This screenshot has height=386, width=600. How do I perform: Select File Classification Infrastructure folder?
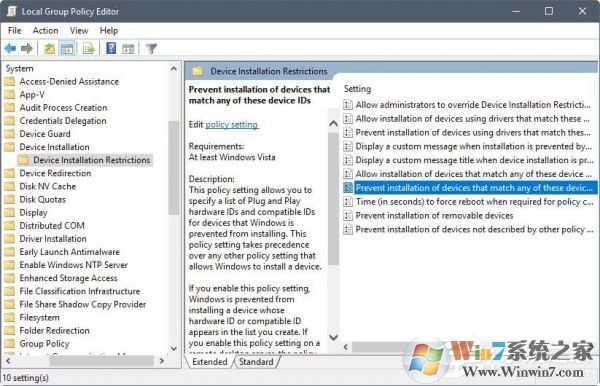click(x=80, y=291)
